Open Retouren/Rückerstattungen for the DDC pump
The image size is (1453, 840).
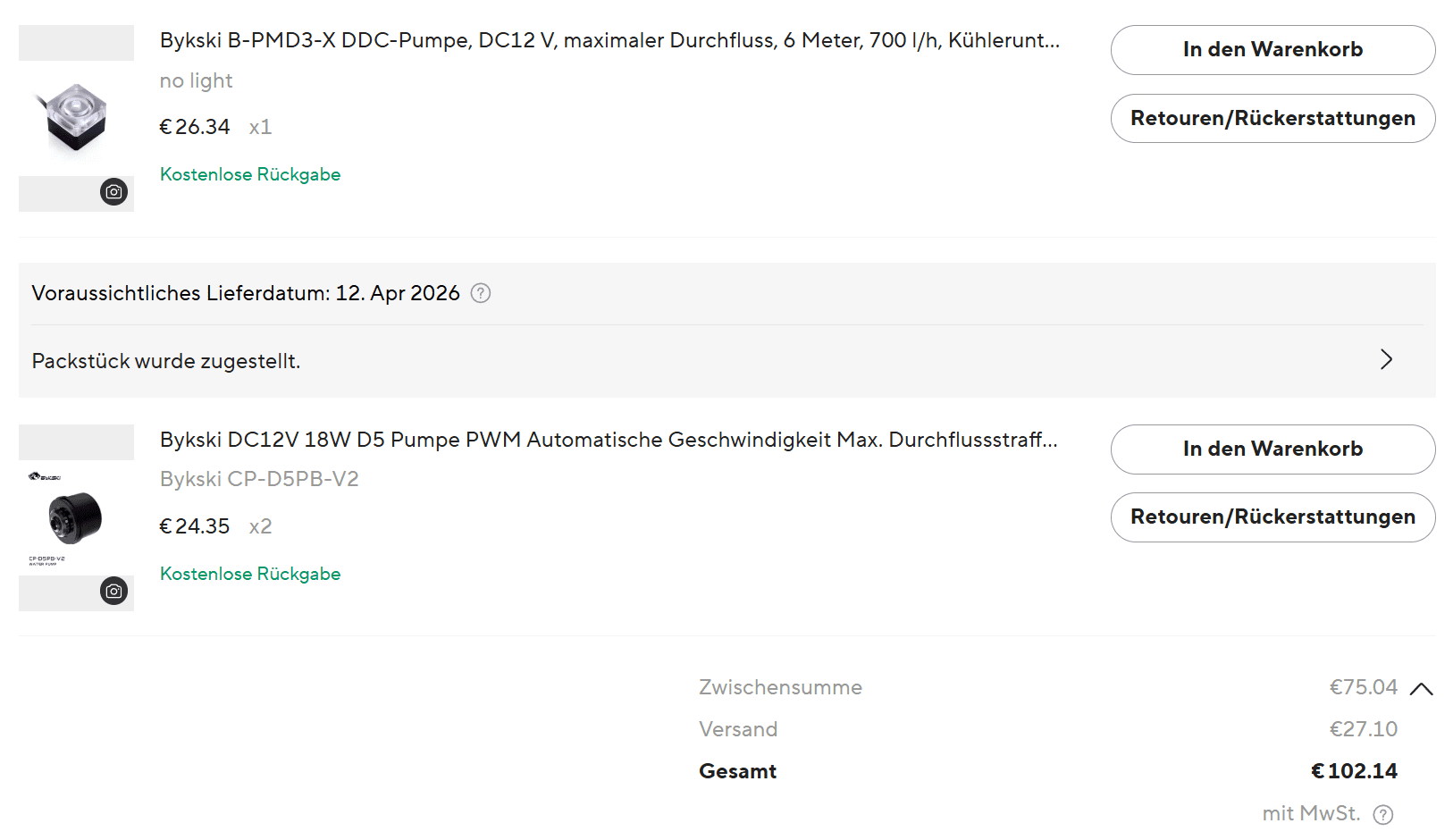pos(1272,118)
